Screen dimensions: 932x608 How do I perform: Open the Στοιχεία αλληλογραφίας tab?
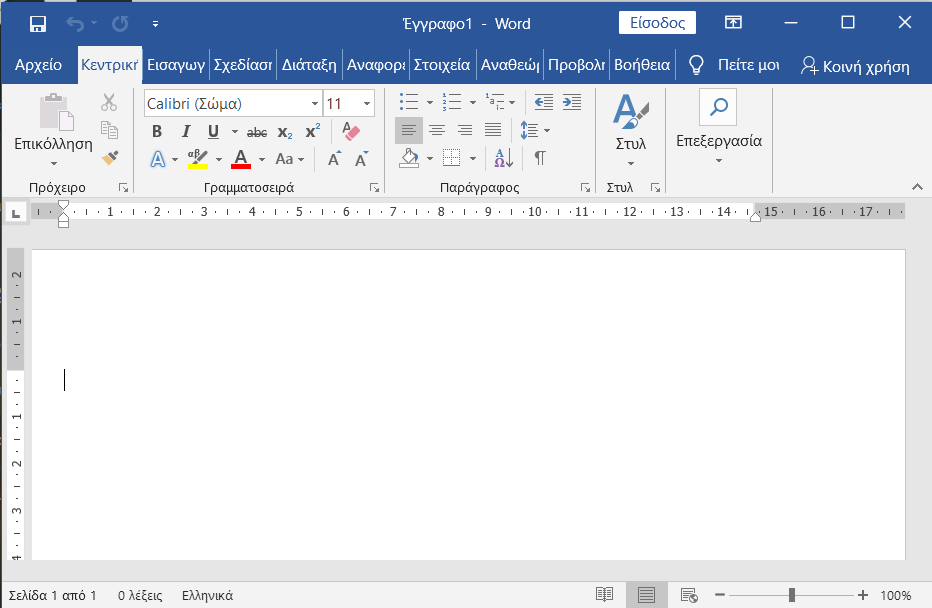(x=442, y=65)
